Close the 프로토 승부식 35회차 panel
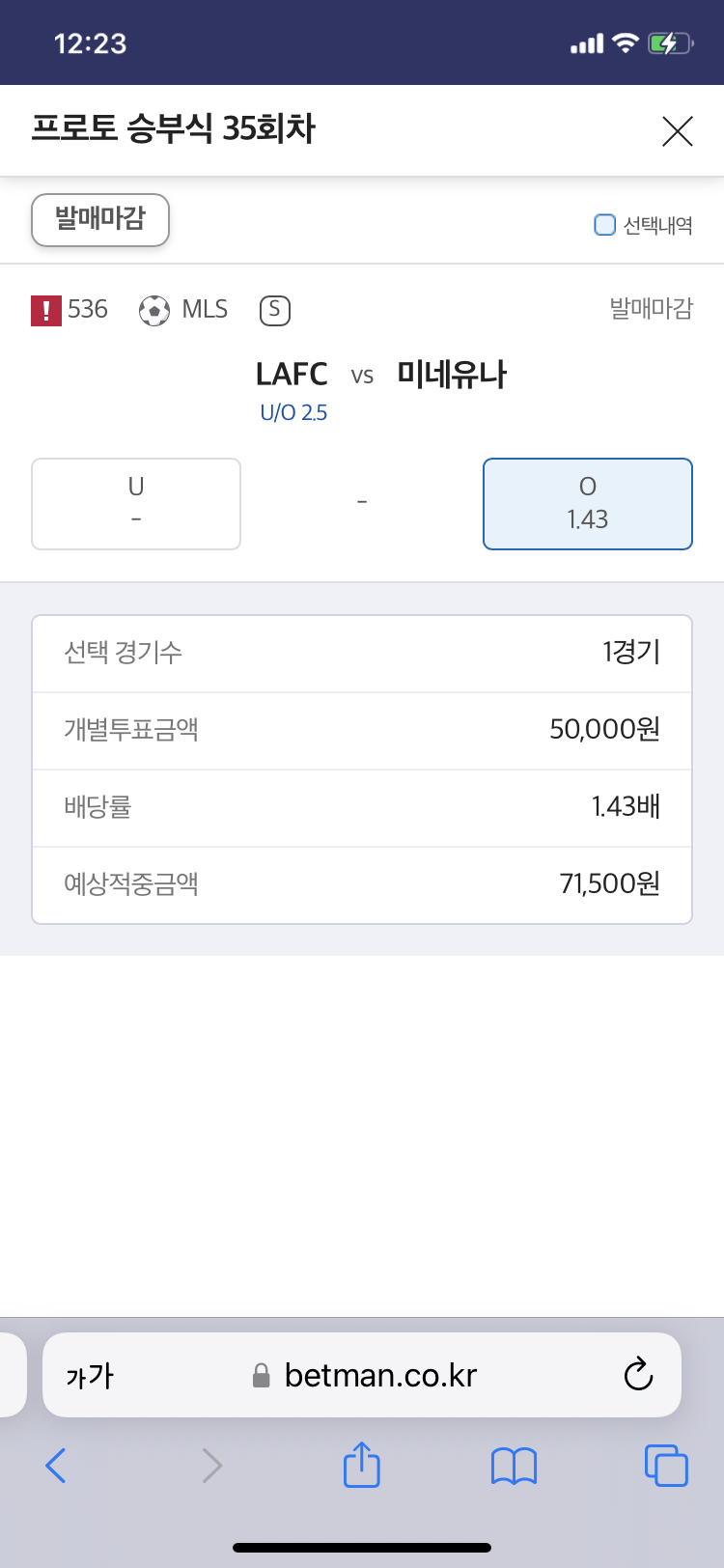724x1568 pixels. (x=678, y=130)
